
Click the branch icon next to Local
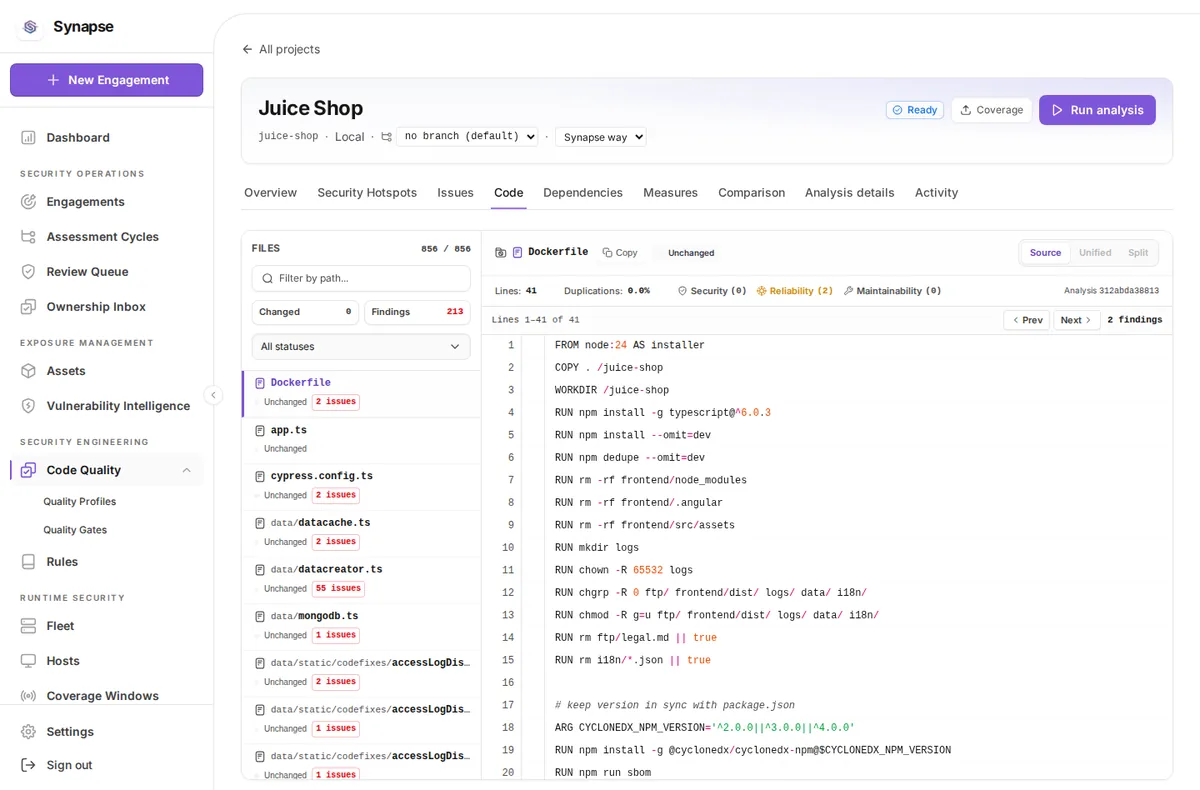point(386,137)
